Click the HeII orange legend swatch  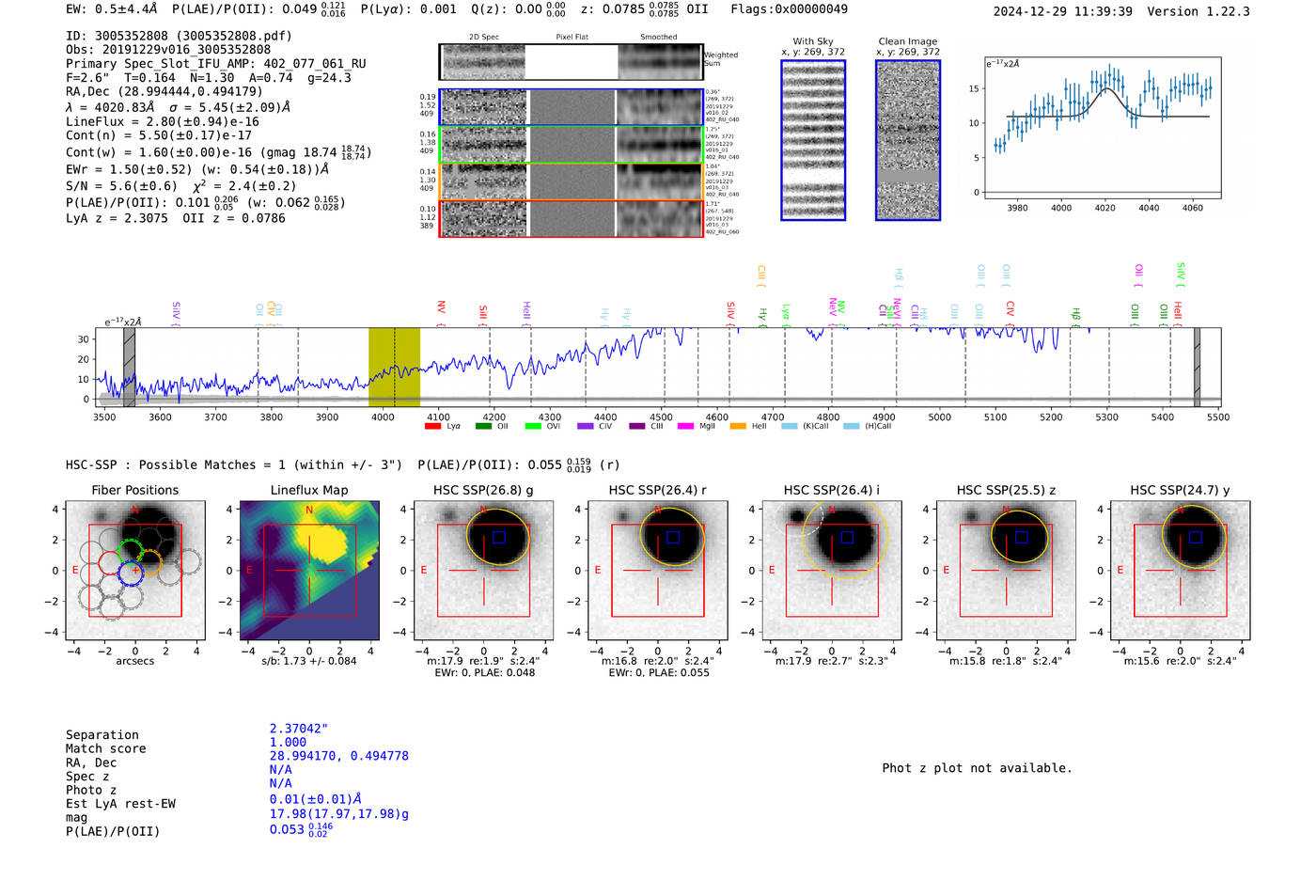(738, 427)
